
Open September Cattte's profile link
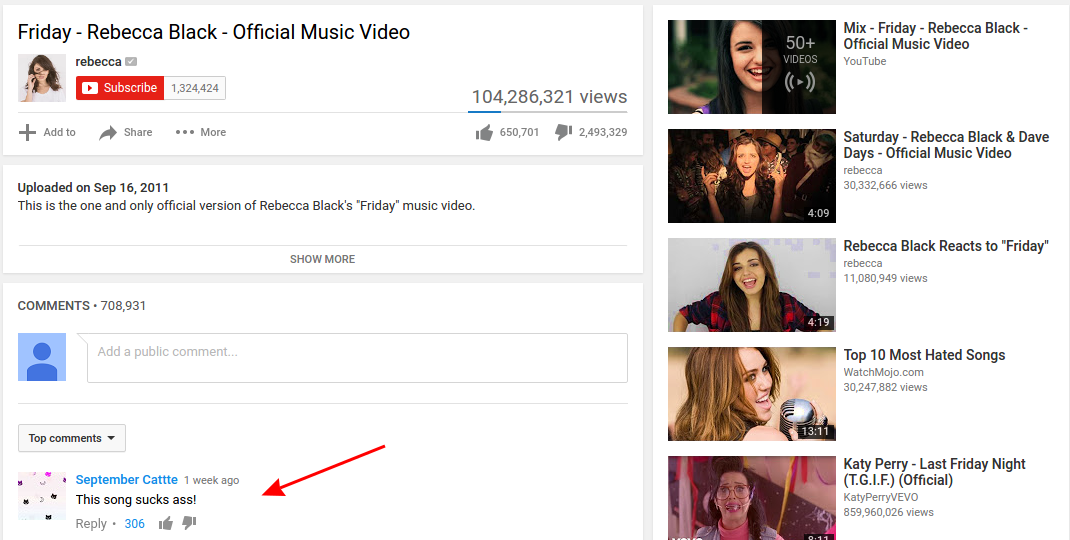126,480
